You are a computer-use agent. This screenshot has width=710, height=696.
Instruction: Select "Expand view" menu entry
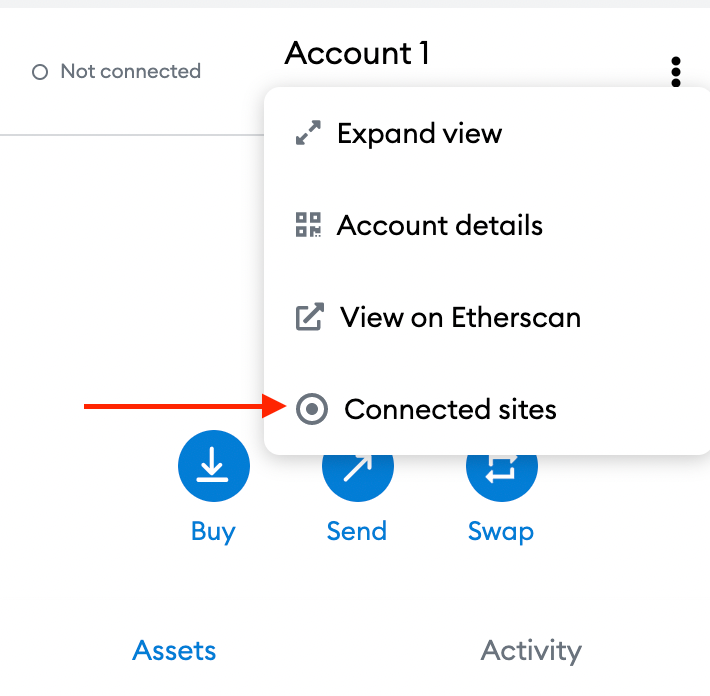(x=419, y=134)
